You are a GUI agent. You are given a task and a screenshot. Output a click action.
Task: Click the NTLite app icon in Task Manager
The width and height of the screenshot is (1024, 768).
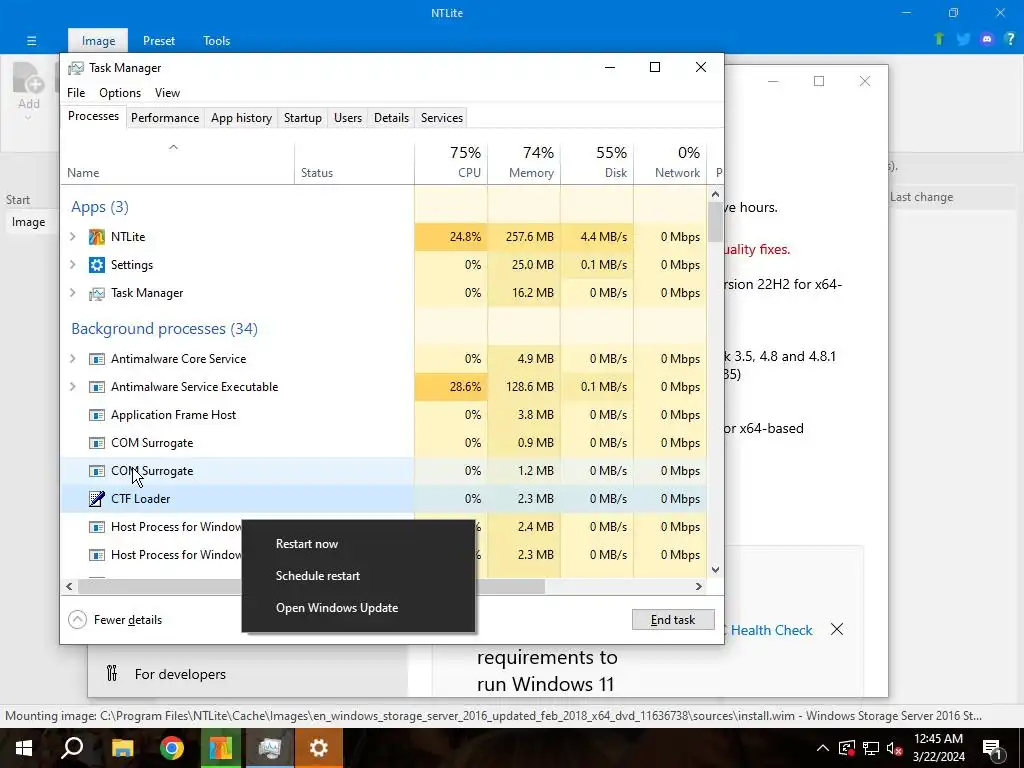click(x=97, y=236)
